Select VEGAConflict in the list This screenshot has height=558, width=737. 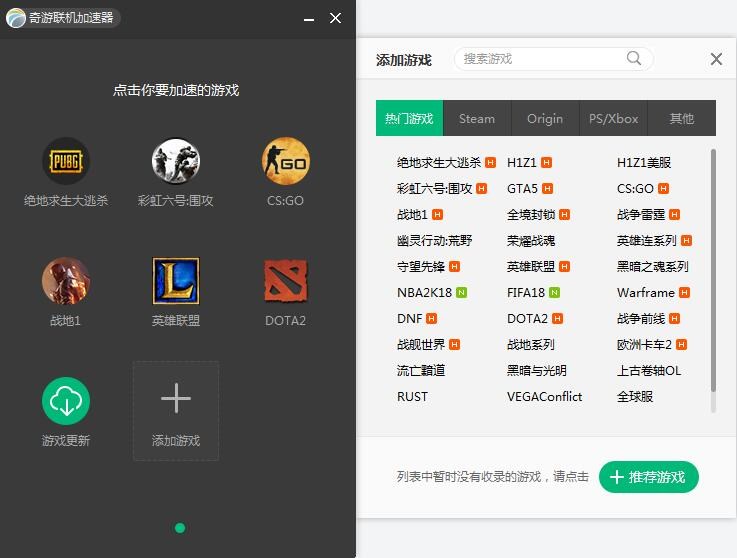544,397
